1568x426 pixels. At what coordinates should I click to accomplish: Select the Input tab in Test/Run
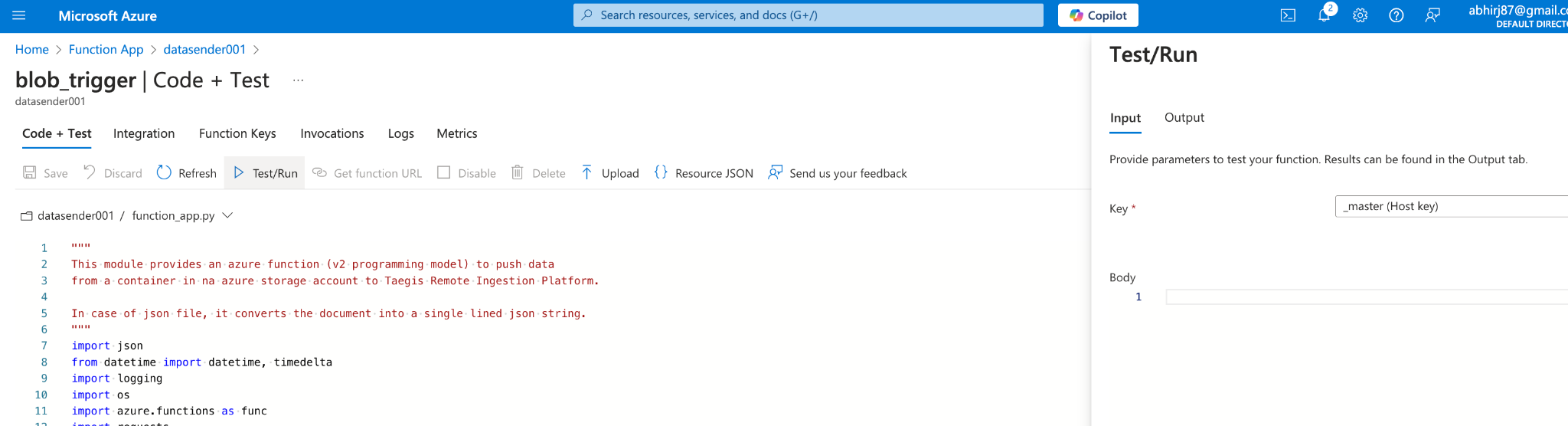1125,118
